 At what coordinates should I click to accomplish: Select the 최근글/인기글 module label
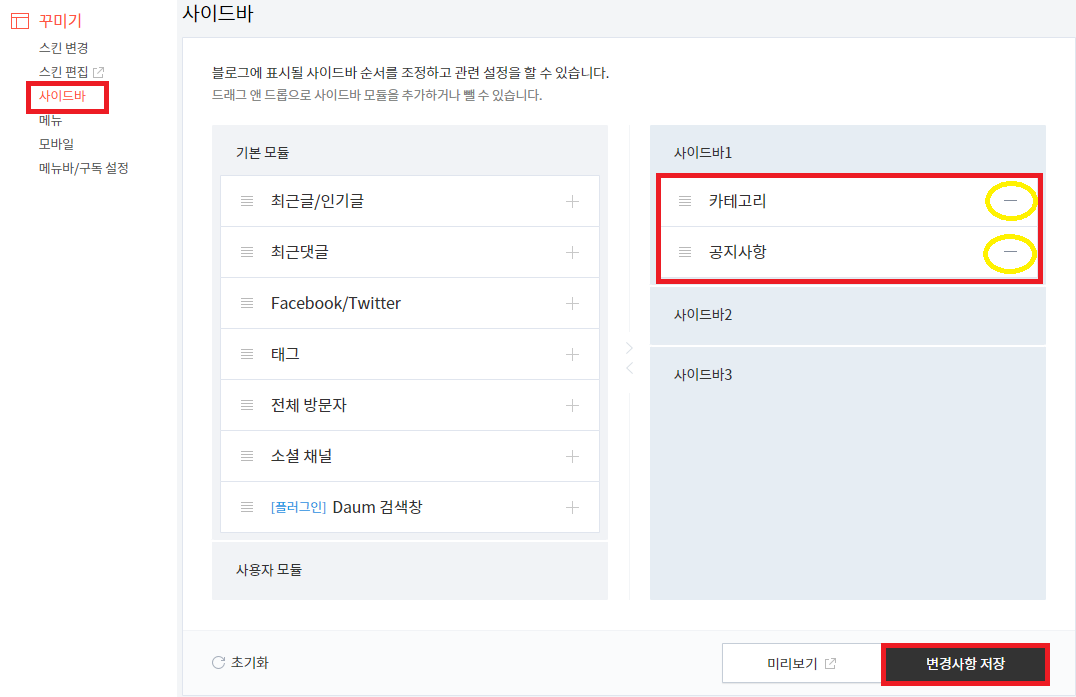(x=317, y=201)
